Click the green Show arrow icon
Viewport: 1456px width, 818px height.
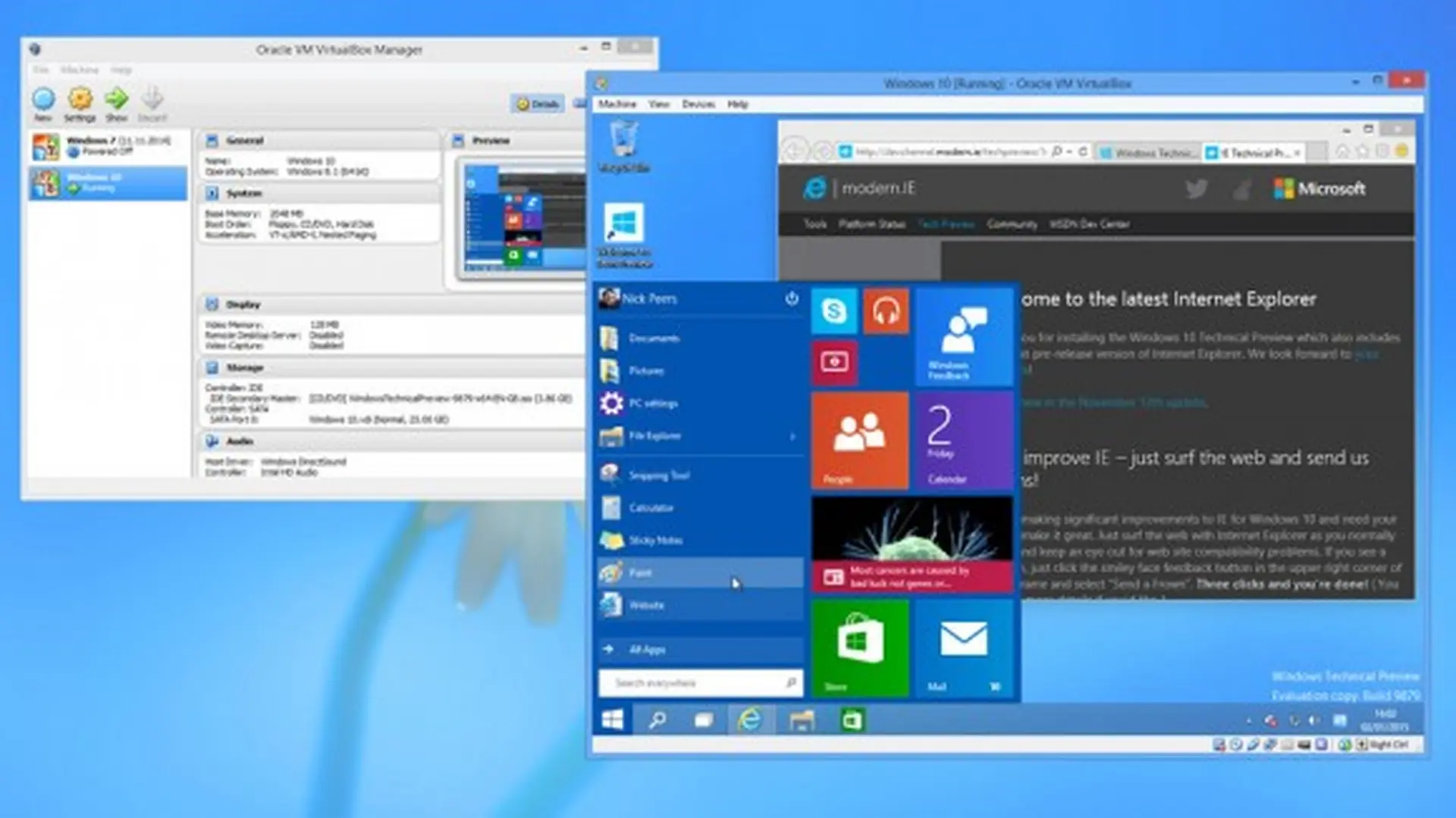[116, 98]
